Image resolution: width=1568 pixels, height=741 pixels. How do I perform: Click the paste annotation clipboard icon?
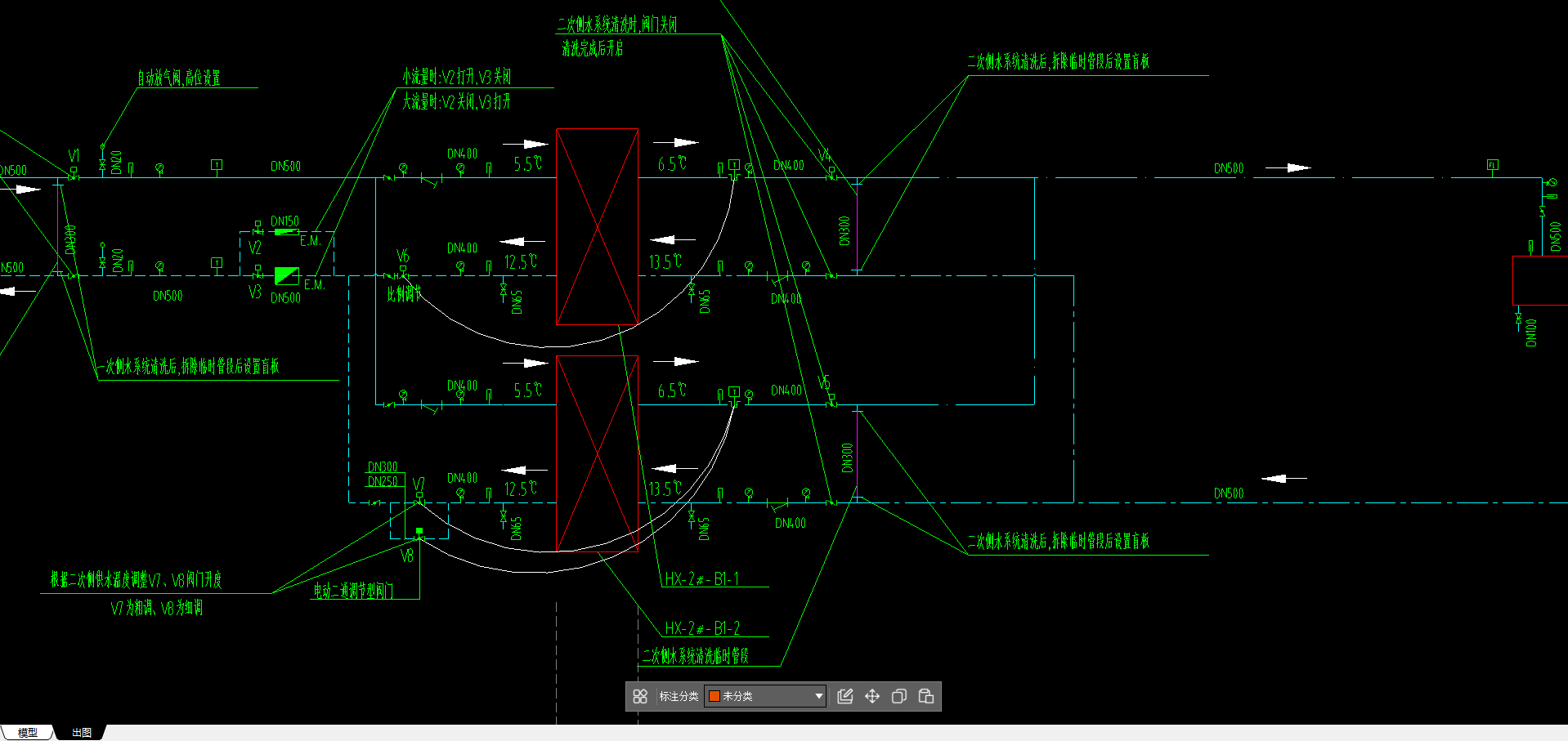point(926,696)
